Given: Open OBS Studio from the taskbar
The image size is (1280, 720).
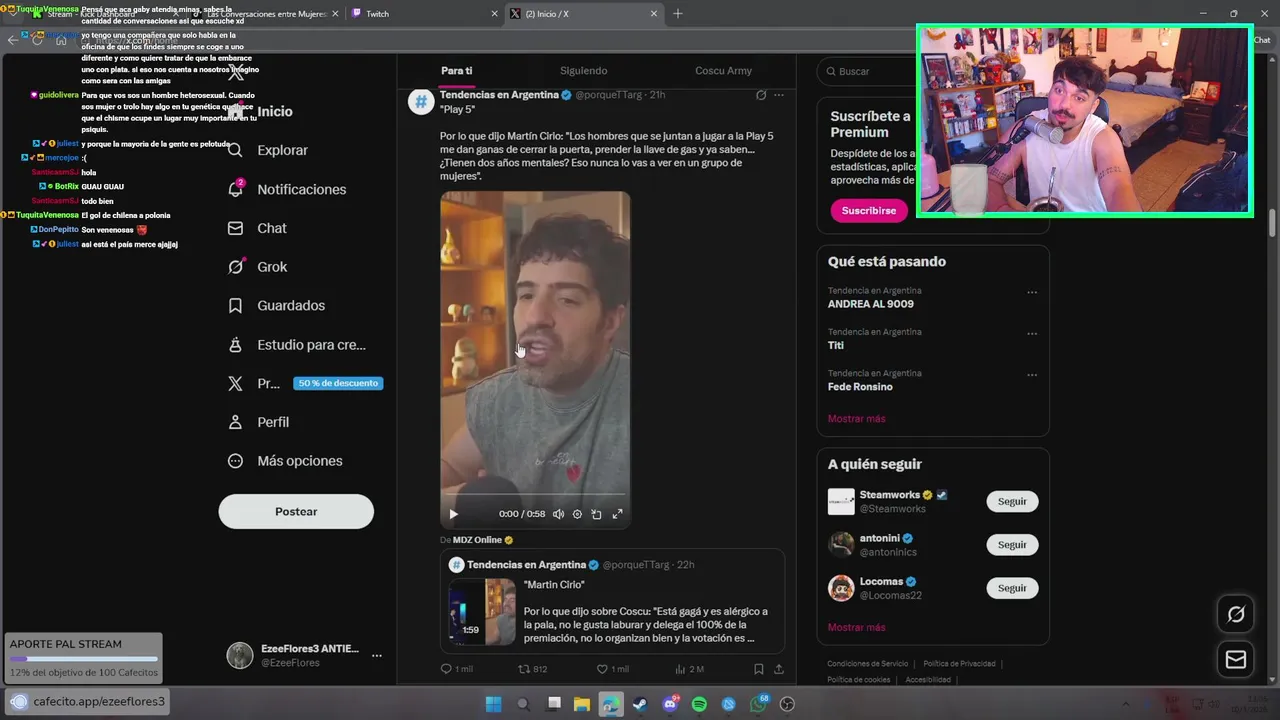Looking at the screenshot, I should coord(787,704).
